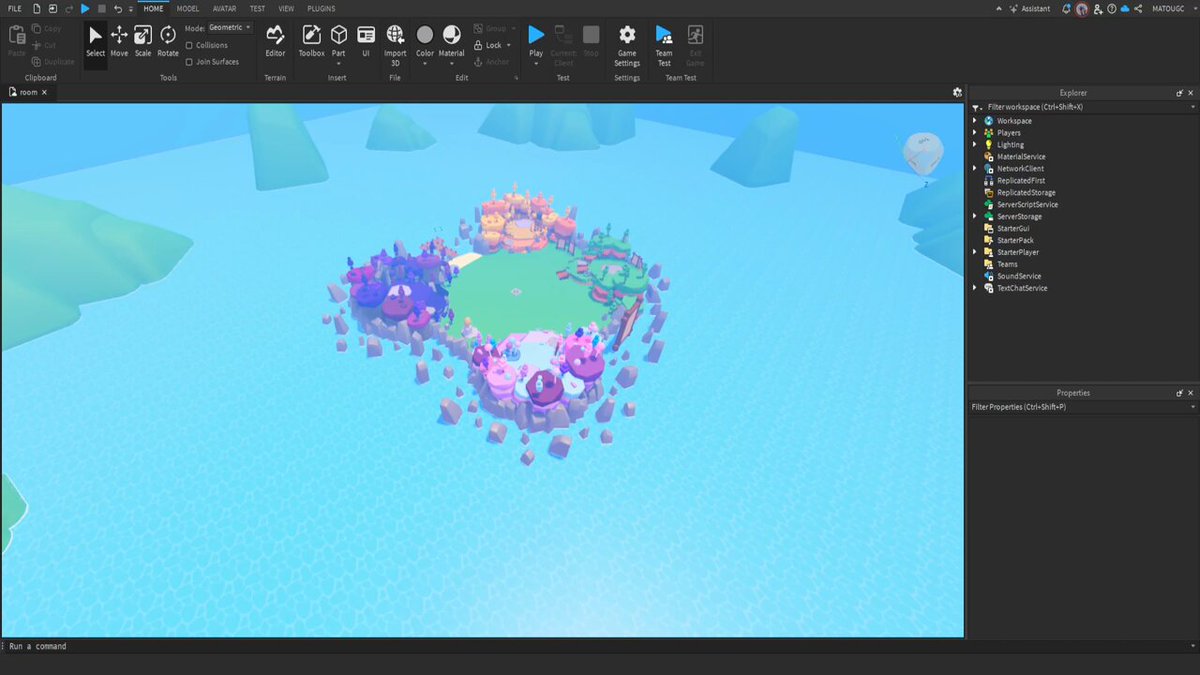Expand the Play options dropdown arrow
The width and height of the screenshot is (1200, 675).
536,63
